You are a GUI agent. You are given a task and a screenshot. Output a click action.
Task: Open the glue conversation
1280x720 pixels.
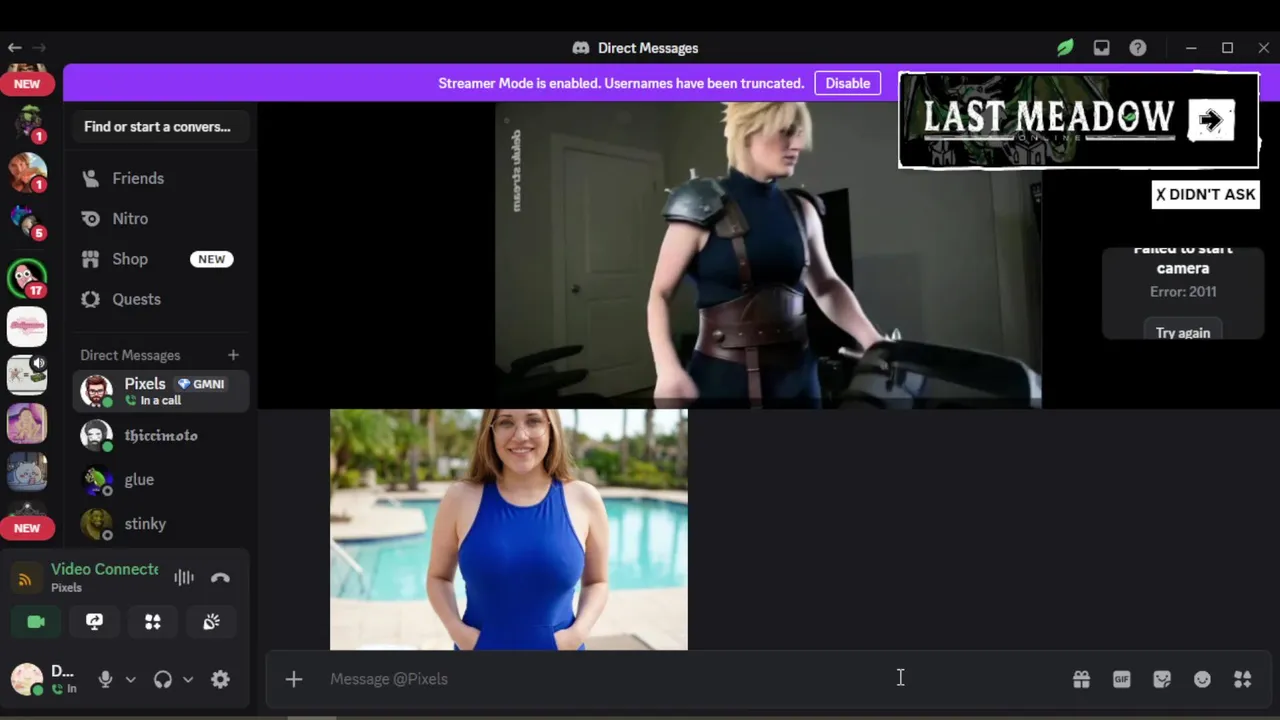[160, 479]
